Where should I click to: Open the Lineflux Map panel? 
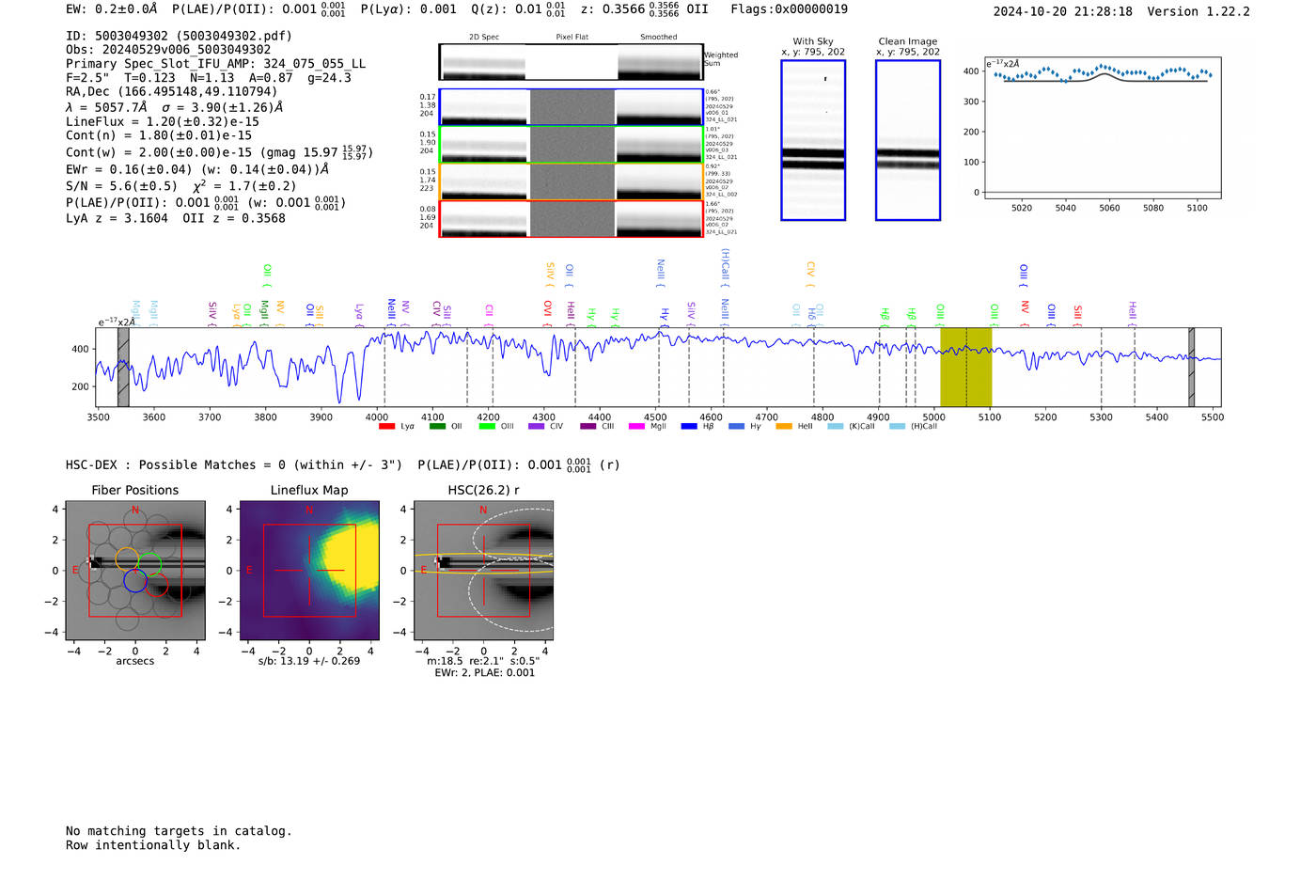pyautogui.click(x=309, y=571)
